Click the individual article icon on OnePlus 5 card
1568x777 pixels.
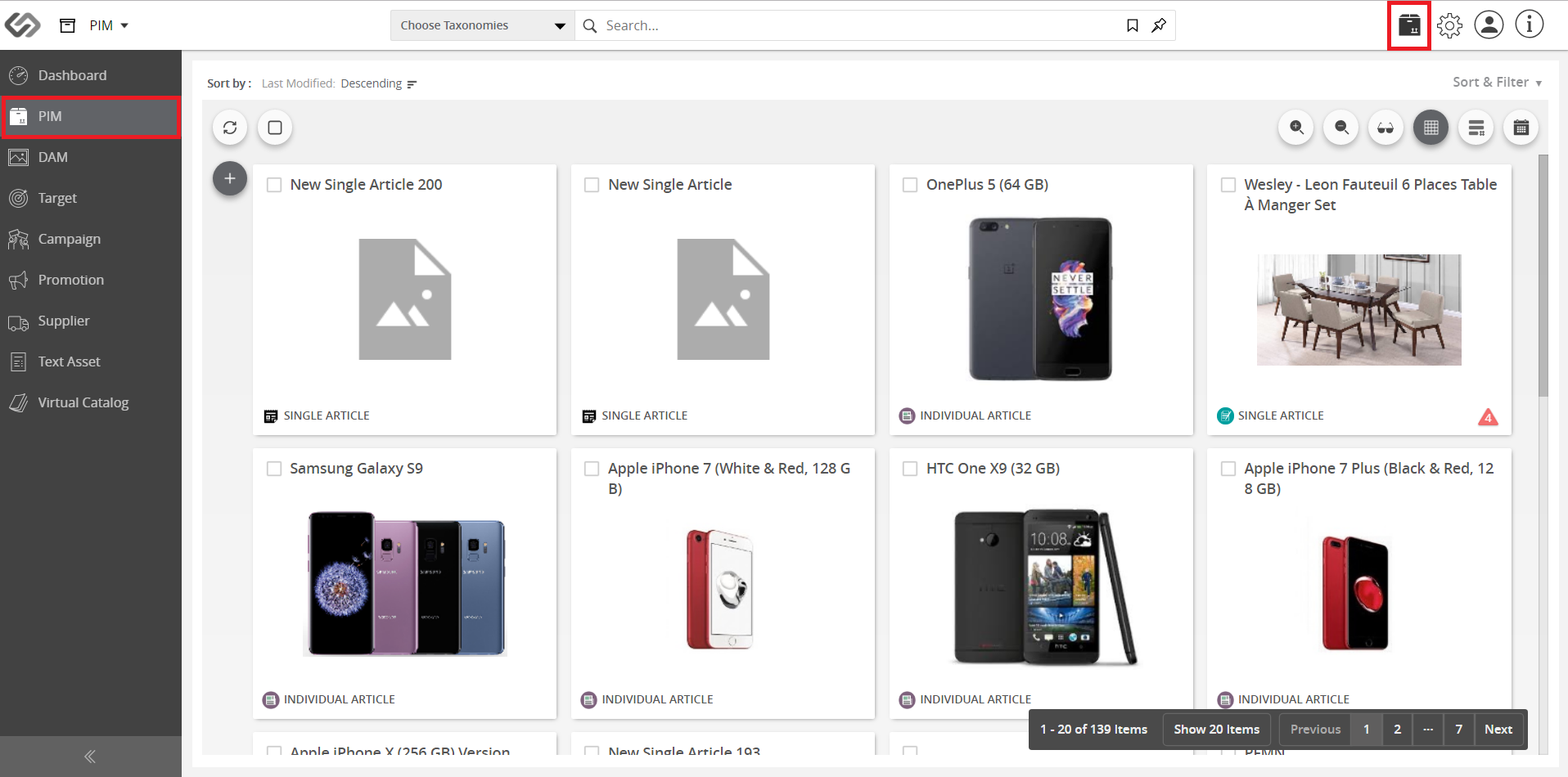click(907, 415)
